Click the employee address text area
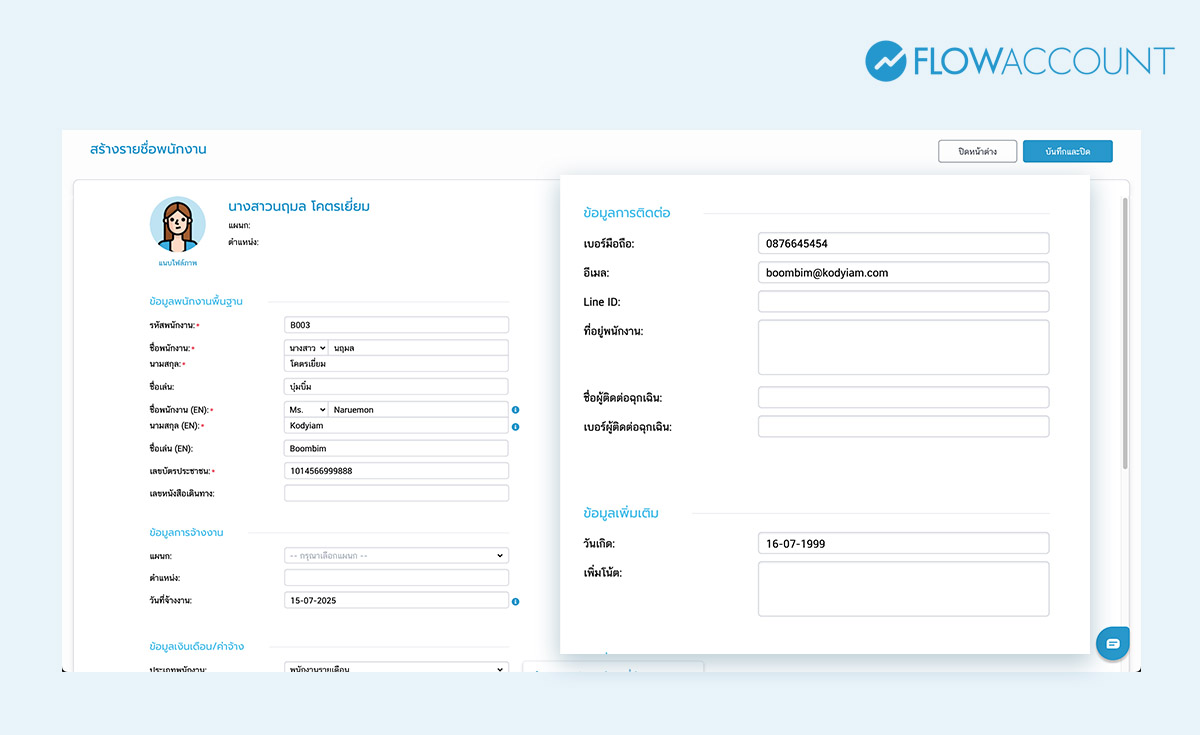Image resolution: width=1200 pixels, height=735 pixels. 902,347
